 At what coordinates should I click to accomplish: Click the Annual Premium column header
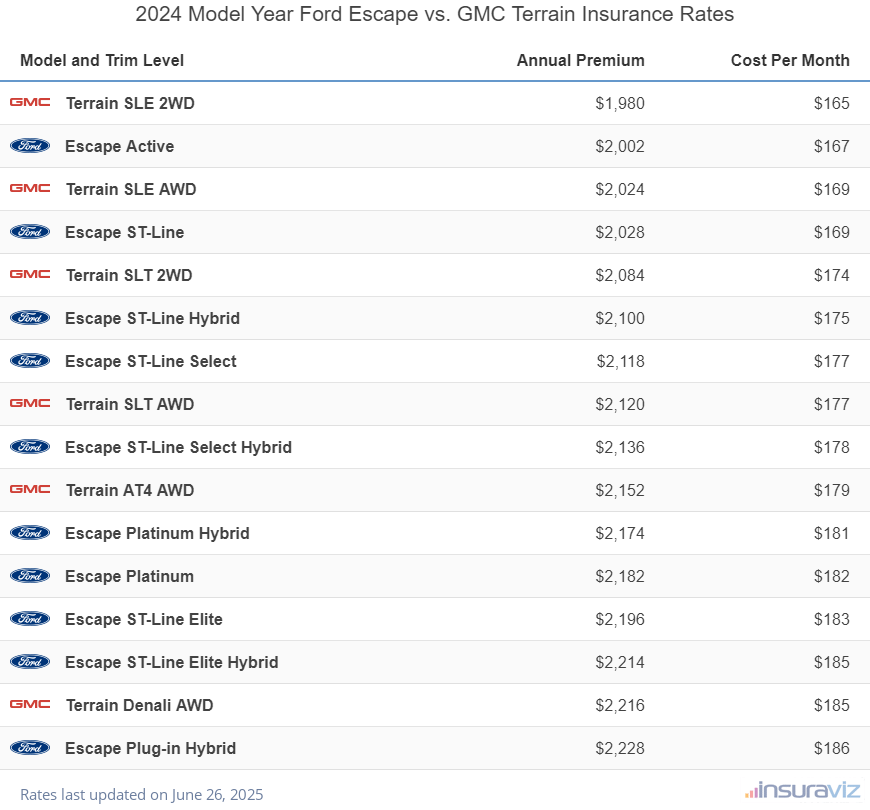click(x=580, y=60)
